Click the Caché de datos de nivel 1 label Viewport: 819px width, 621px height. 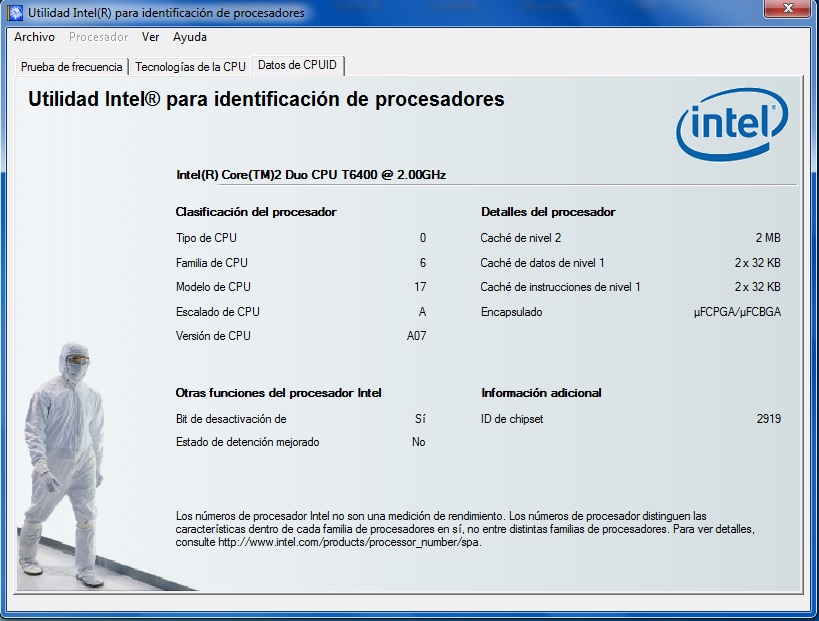point(543,263)
